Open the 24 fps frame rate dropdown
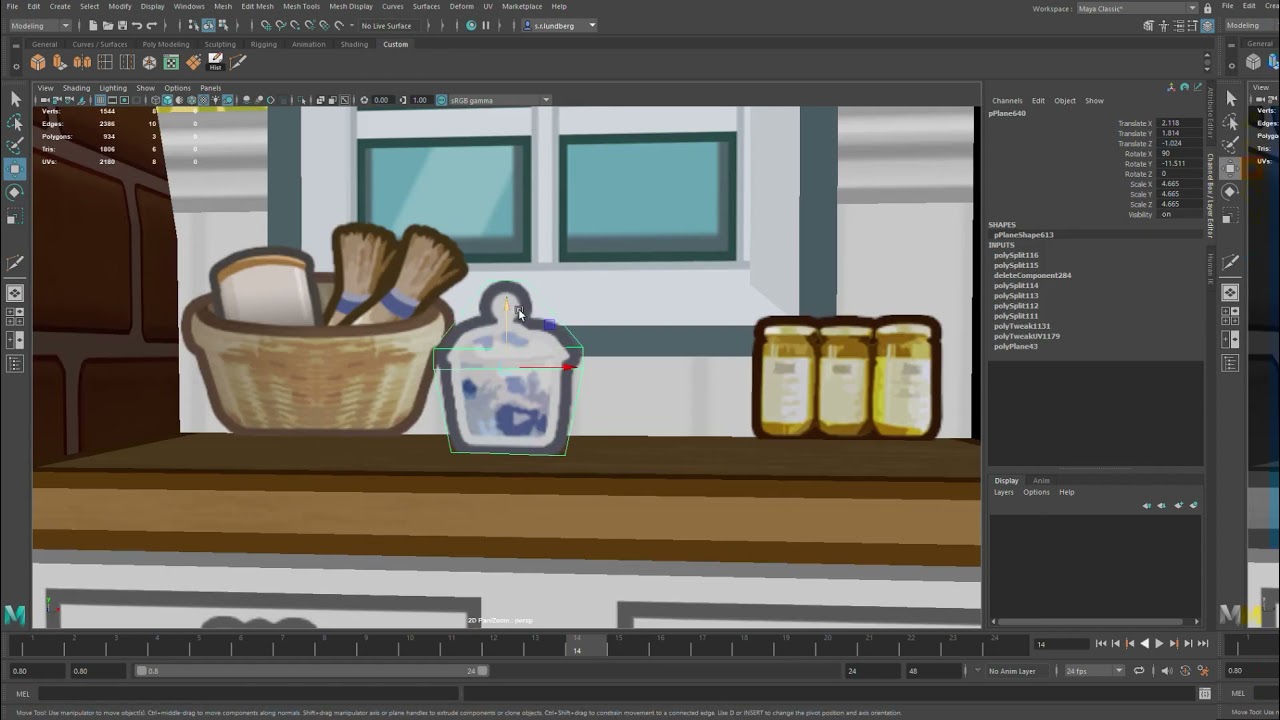1280x720 pixels. (1094, 671)
